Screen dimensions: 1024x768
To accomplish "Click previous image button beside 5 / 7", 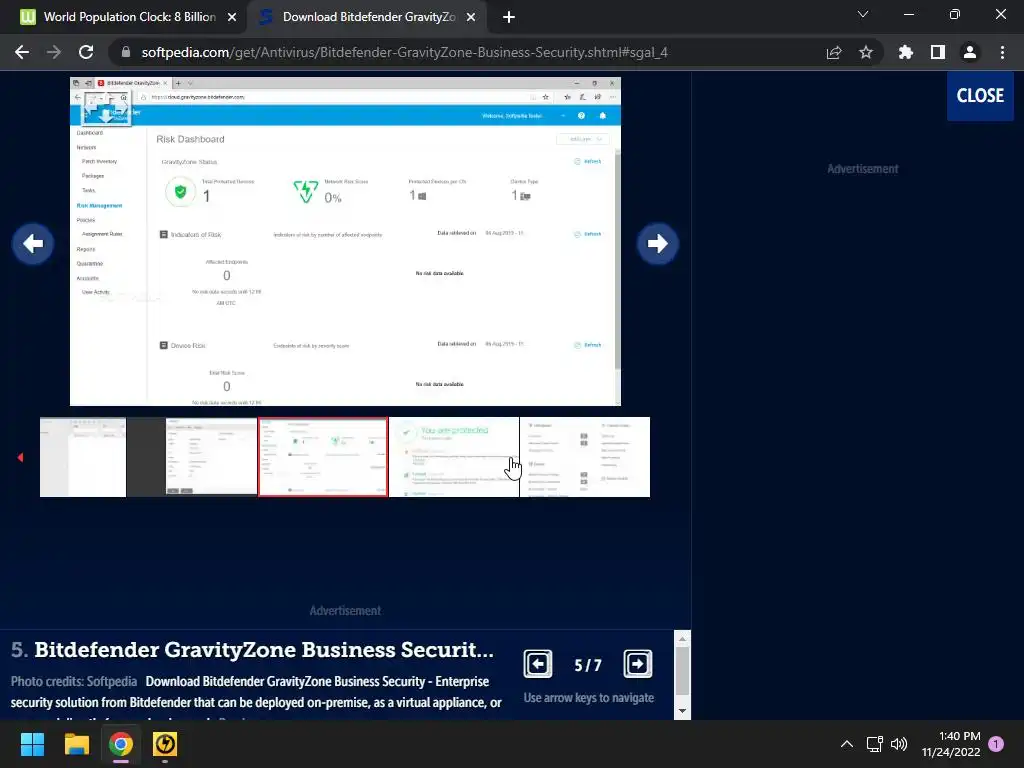I will [537, 664].
